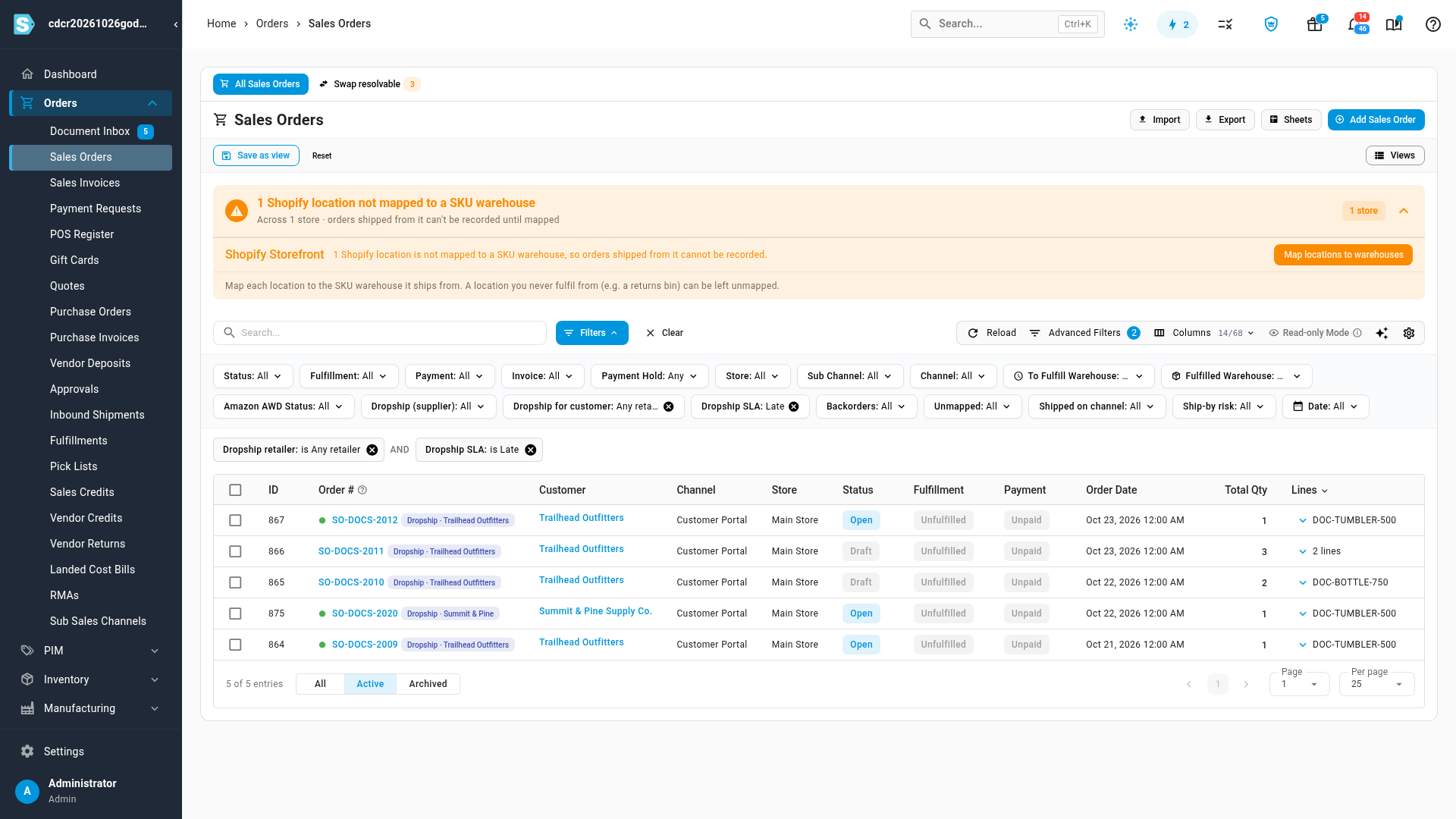Select checkbox for order SO-DOCS-2020
The width and height of the screenshot is (1456, 819).
pos(235,613)
